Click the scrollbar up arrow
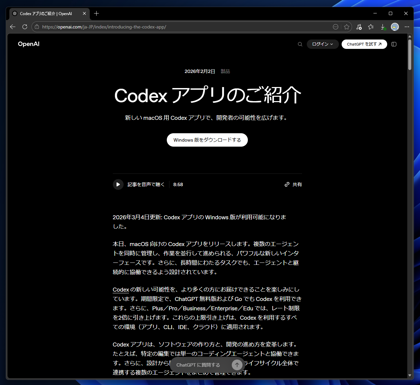This screenshot has width=420, height=385. coord(410,36)
